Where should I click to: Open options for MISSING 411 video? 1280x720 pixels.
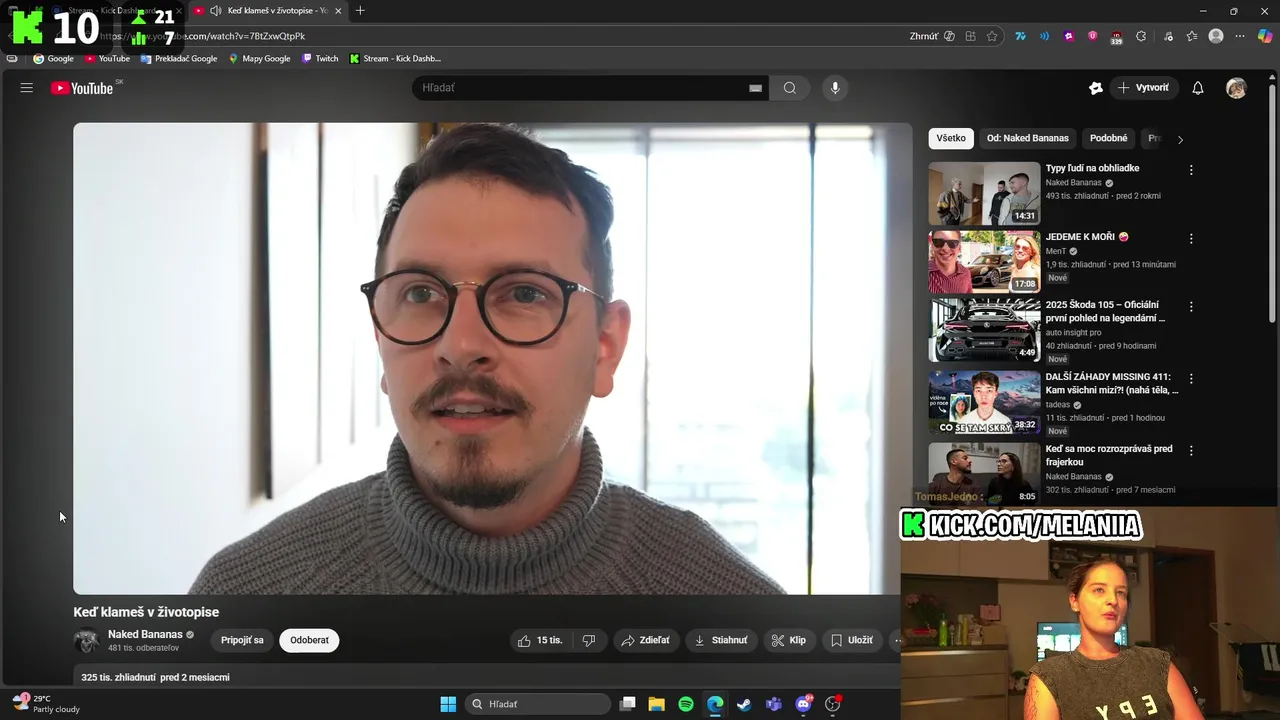pyautogui.click(x=1191, y=379)
